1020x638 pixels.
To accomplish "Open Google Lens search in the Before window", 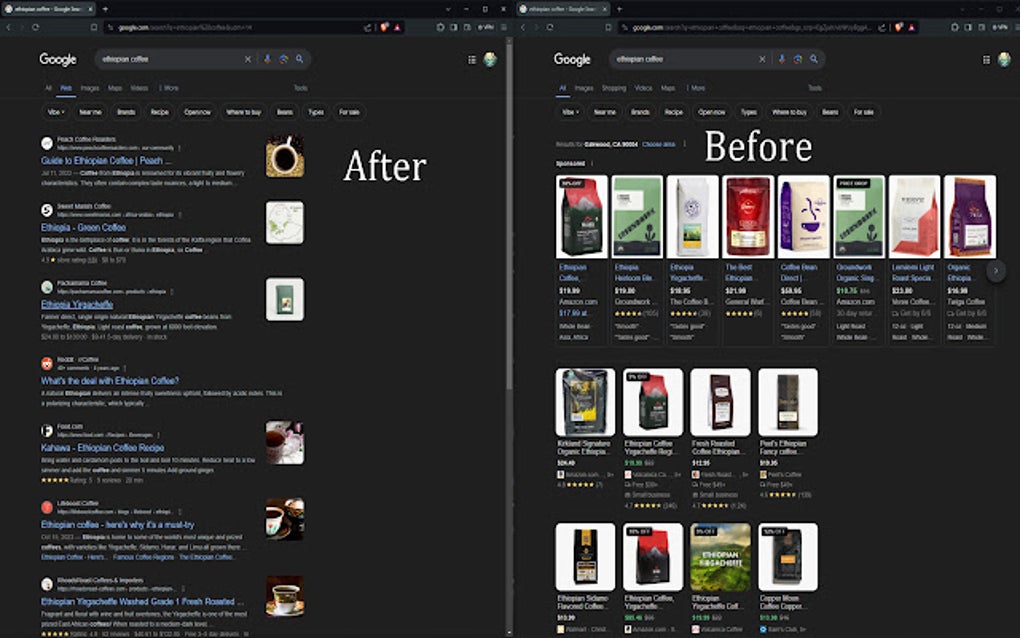I will (x=798, y=59).
